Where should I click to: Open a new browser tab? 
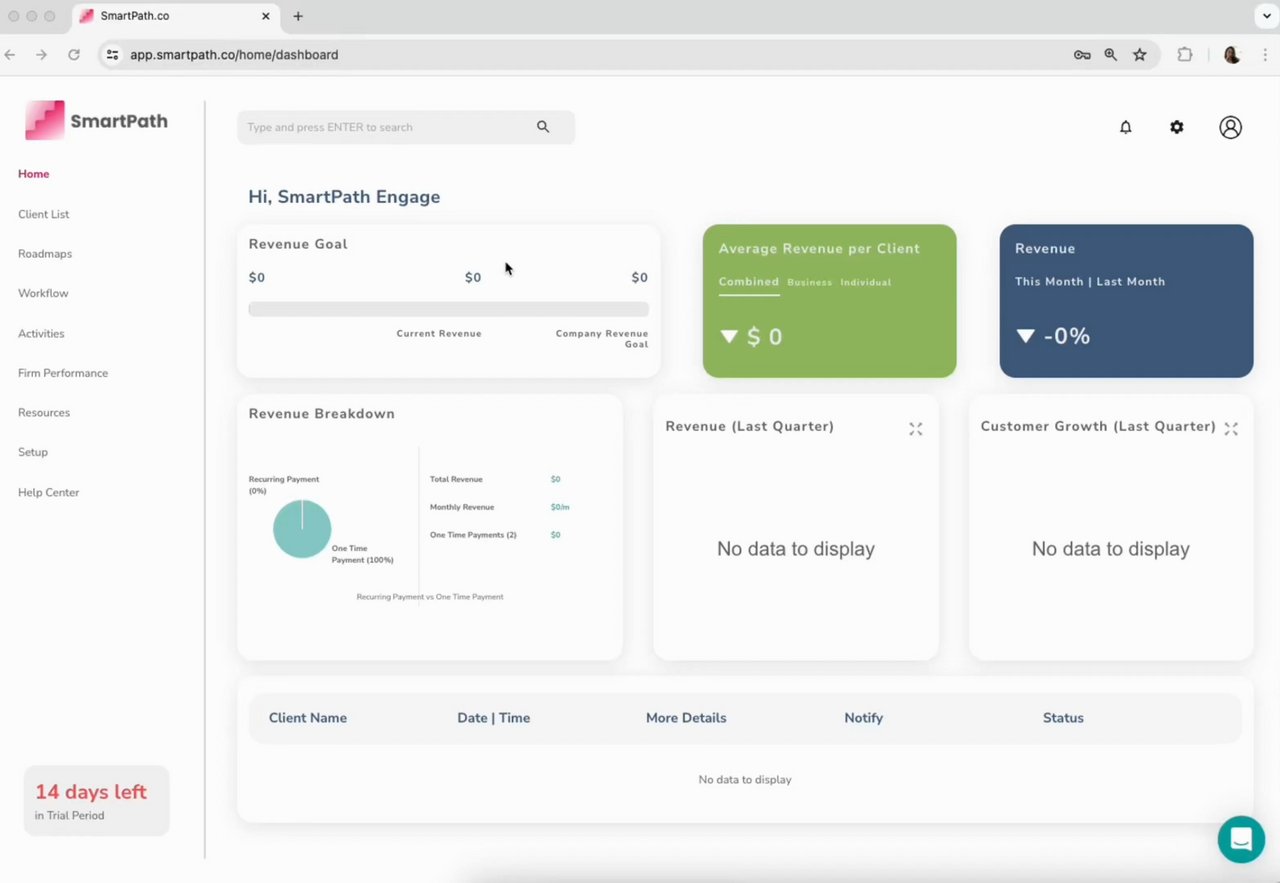pyautogui.click(x=298, y=16)
